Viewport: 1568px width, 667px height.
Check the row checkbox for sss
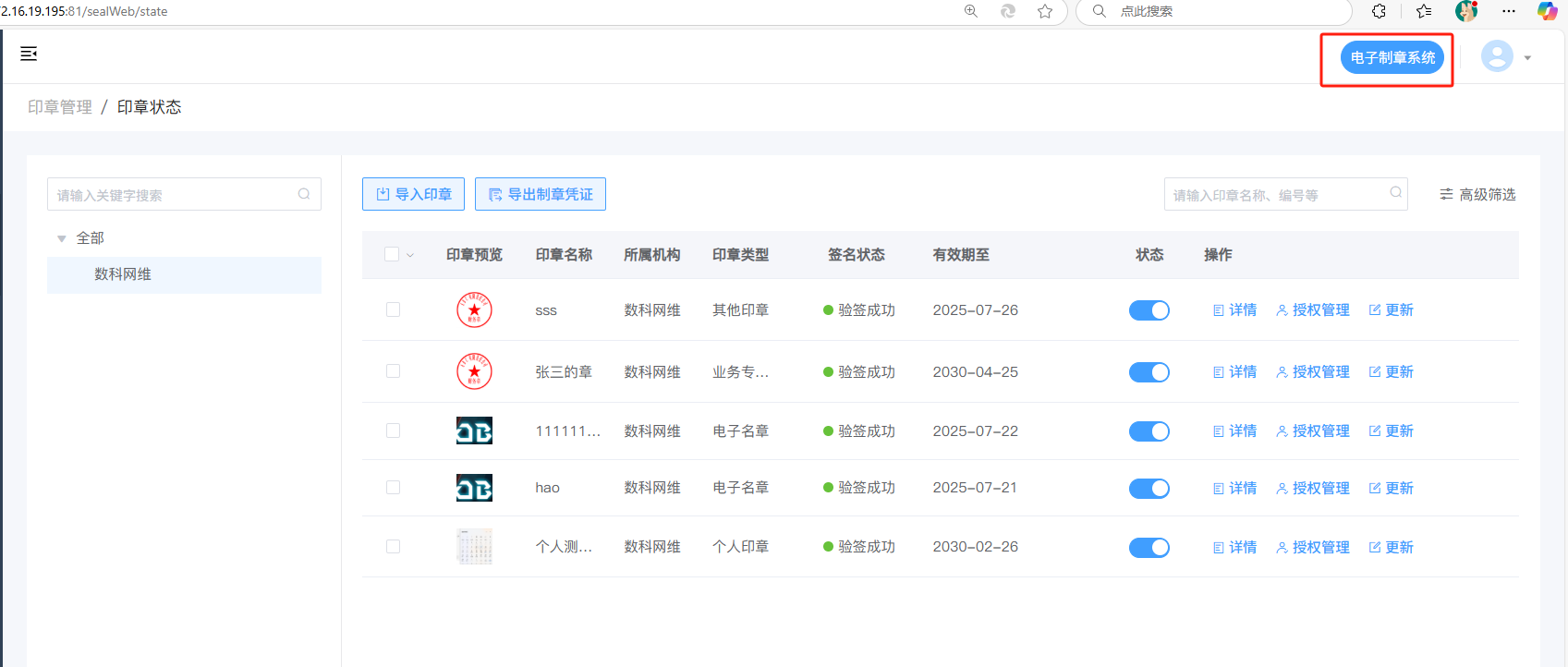point(393,309)
